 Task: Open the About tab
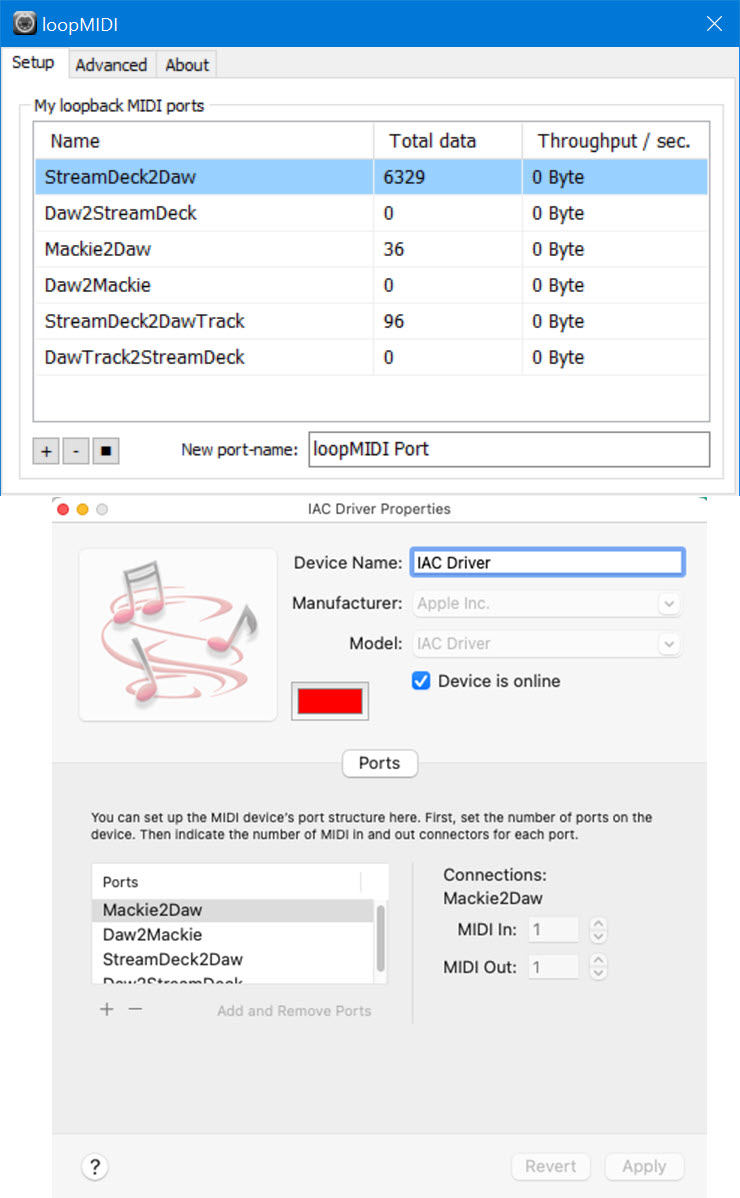[187, 65]
